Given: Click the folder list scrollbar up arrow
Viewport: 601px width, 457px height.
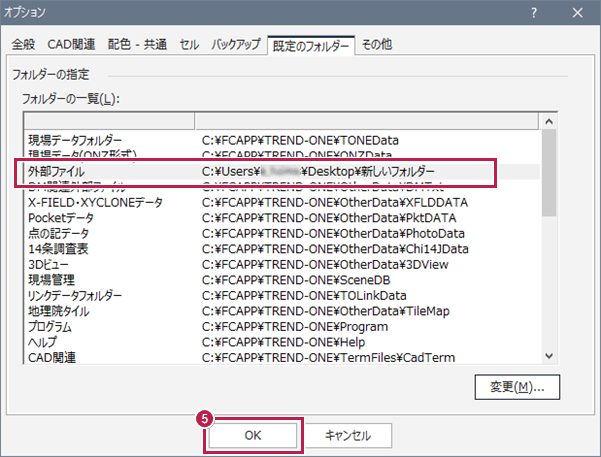Looking at the screenshot, I should [x=549, y=121].
